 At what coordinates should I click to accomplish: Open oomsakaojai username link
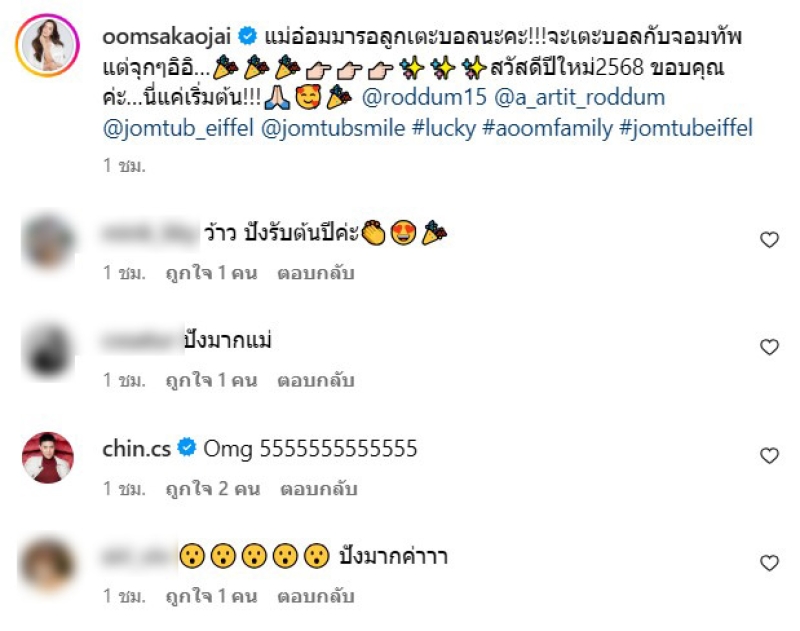[x=166, y=36]
